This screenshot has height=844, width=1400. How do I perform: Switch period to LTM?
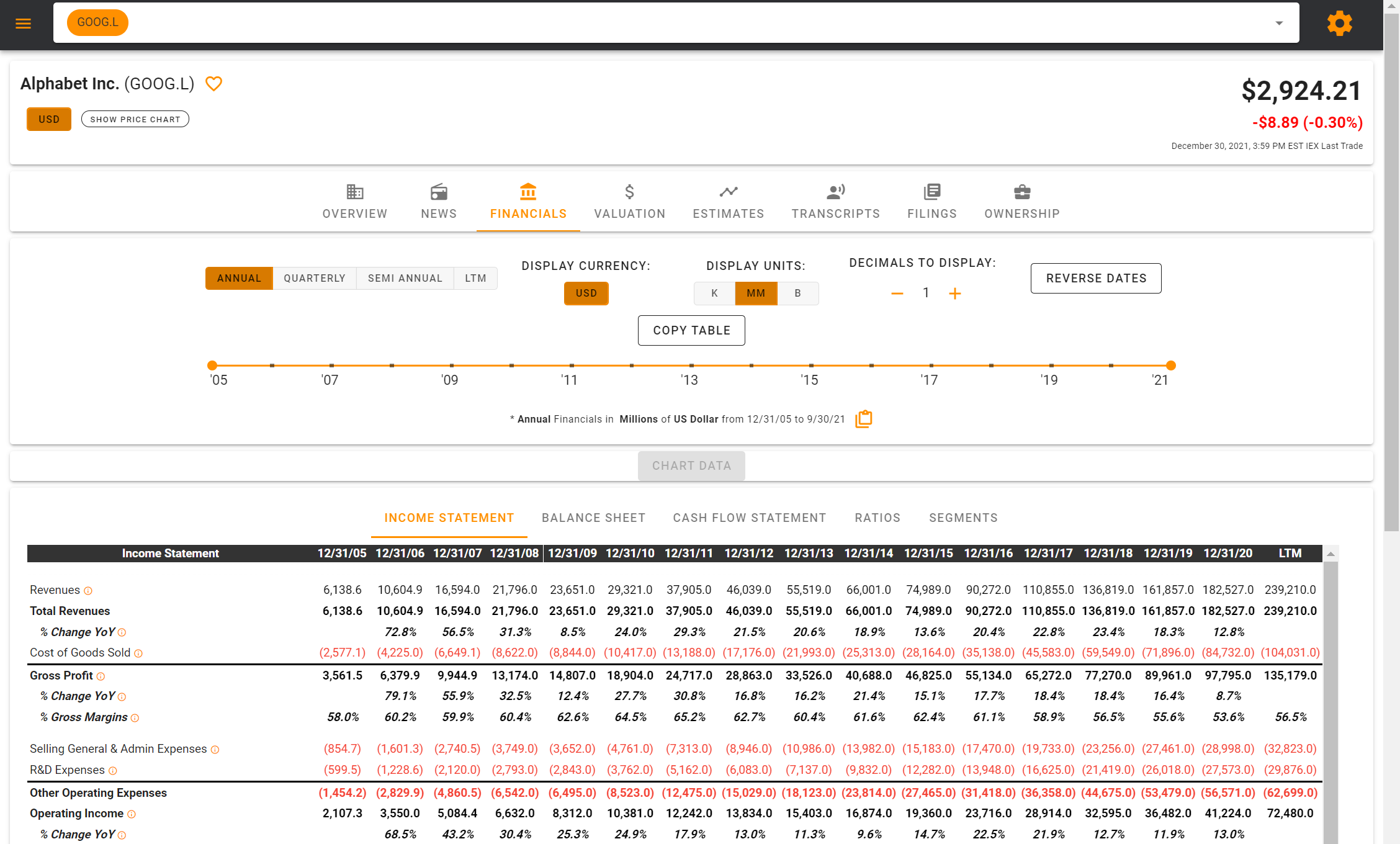(476, 278)
